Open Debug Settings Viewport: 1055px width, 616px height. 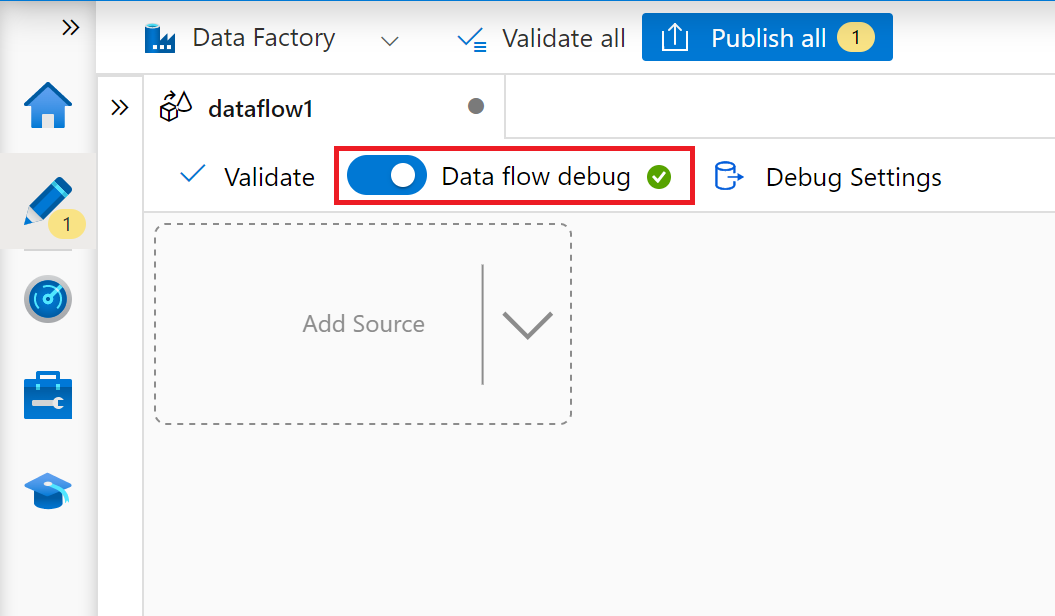pyautogui.click(x=853, y=177)
